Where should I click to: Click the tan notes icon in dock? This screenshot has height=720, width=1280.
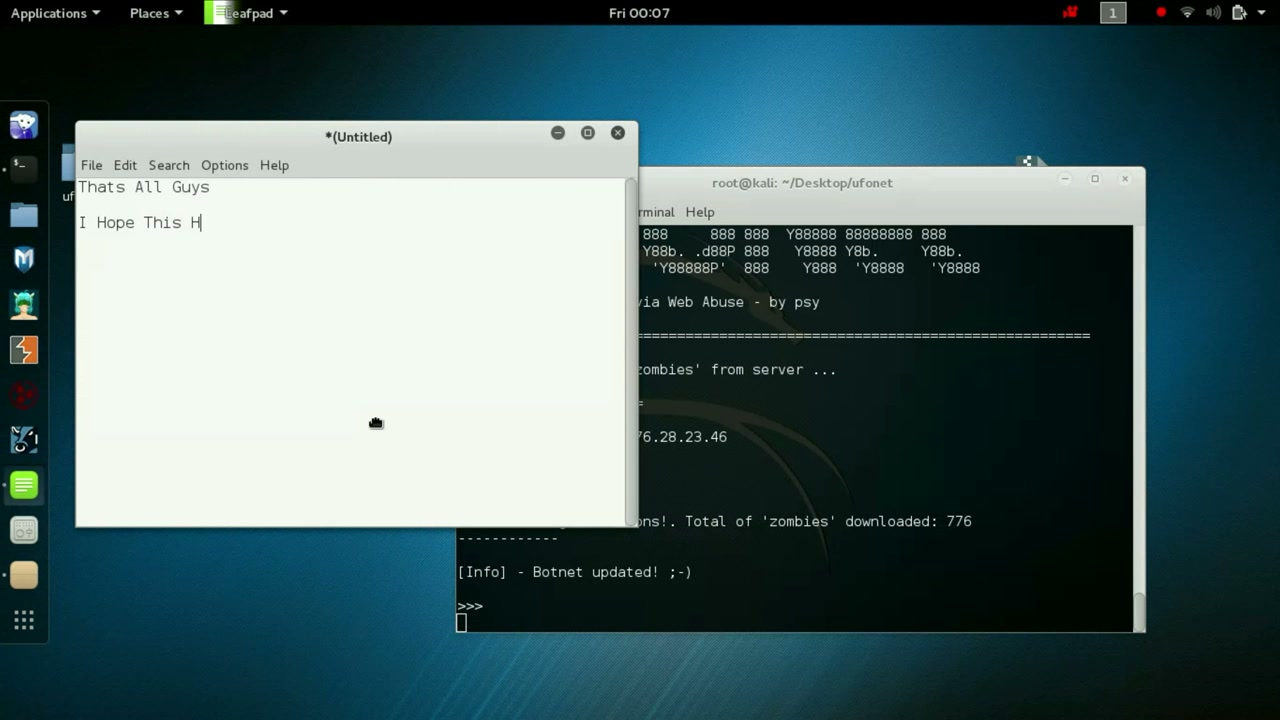[x=24, y=575]
